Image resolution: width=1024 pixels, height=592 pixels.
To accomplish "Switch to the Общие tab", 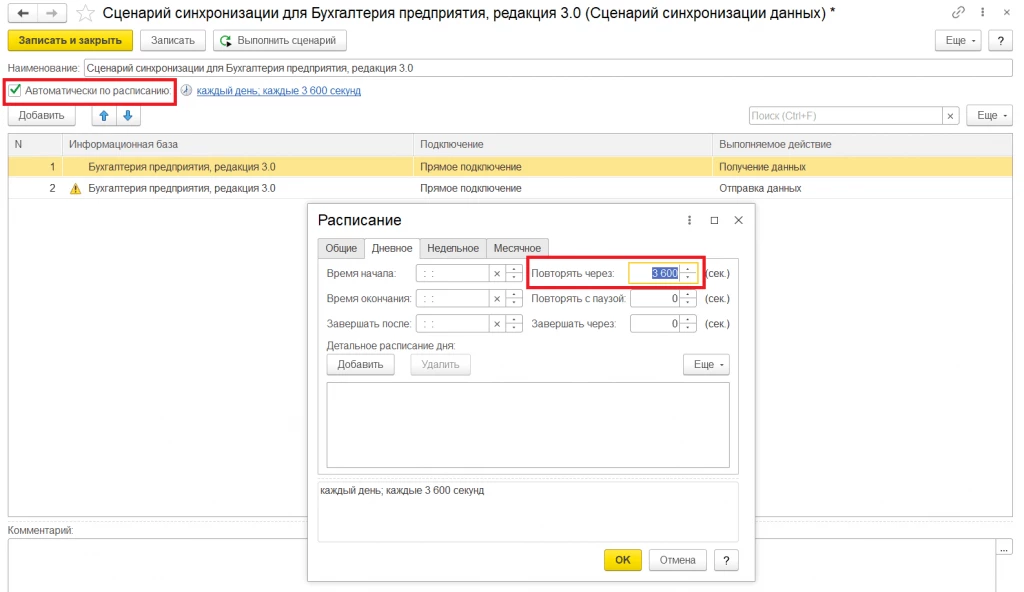I will coord(341,248).
